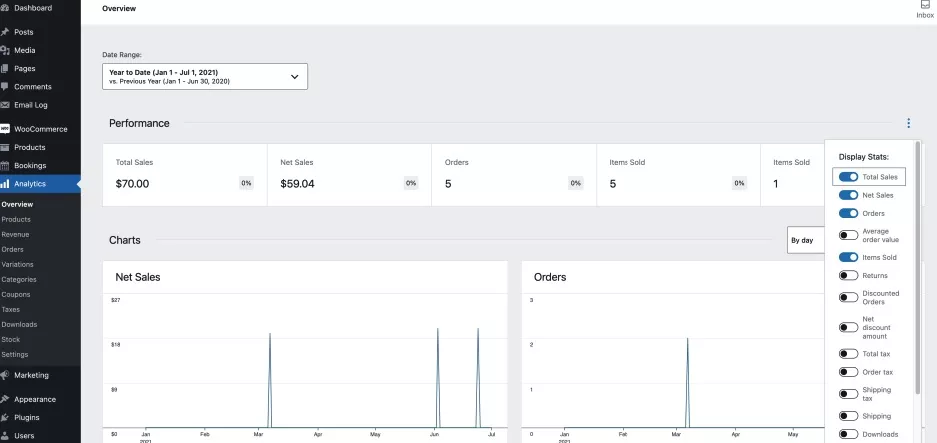Viewport: 937px width, 443px height.
Task: Click the Users person icon
Action: [x=4, y=436]
